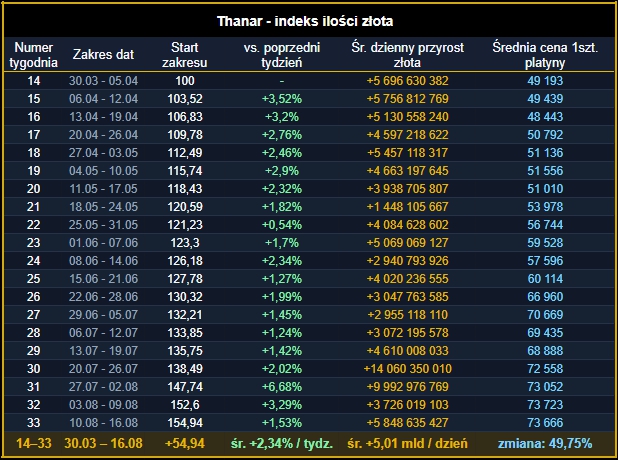Image resolution: width=618 pixels, height=460 pixels.
Task: Click the title 'Thanar - indeks ilości złota'
Action: (x=305, y=21)
